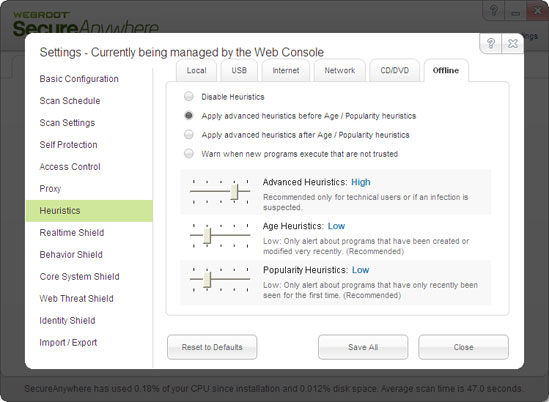Open Realtime Shield settings
This screenshot has height=402, width=549.
[x=72, y=233]
